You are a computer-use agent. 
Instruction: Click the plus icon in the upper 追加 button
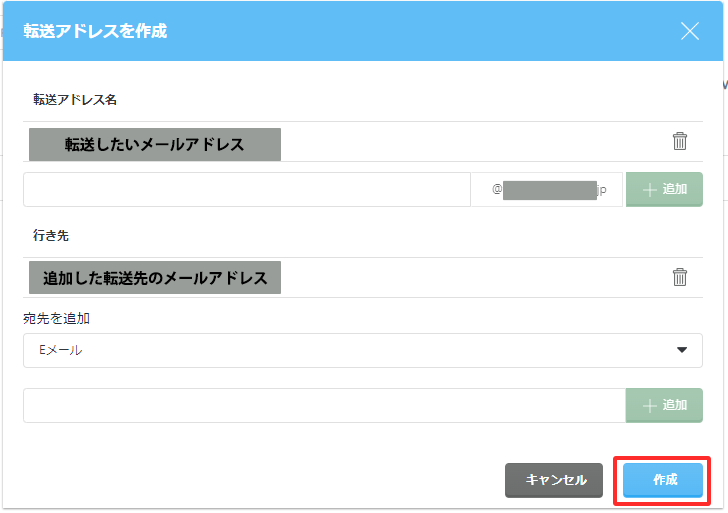tap(650, 189)
